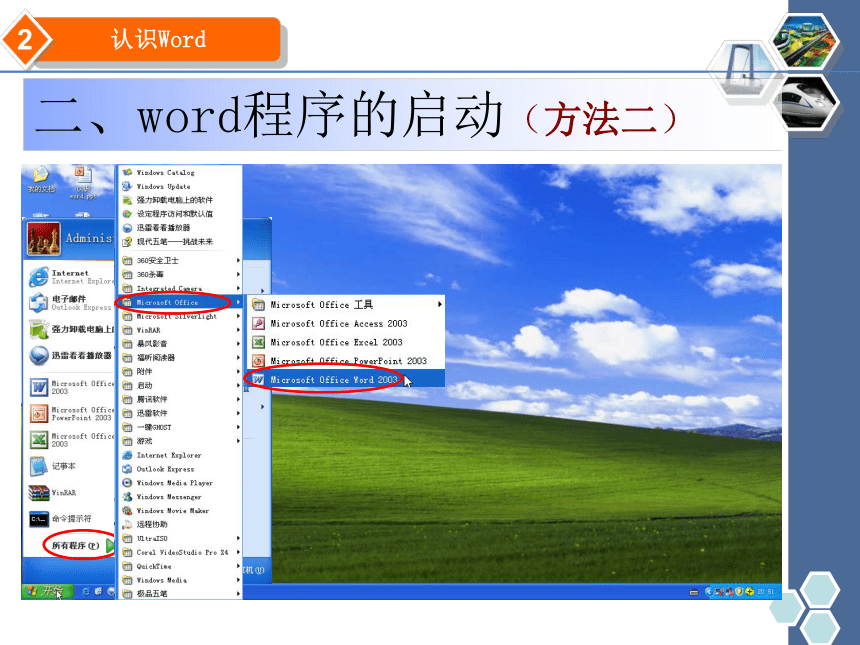
Task: Open 强力卸载电脑上的软件 below Windows Update
Action: (x=168, y=200)
